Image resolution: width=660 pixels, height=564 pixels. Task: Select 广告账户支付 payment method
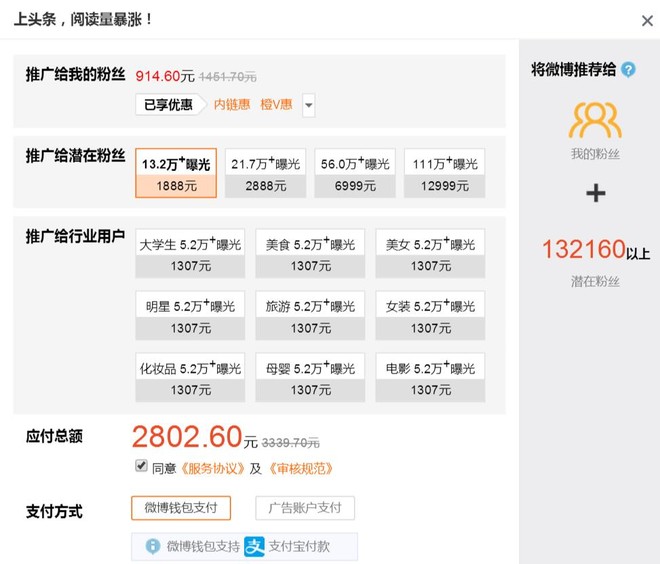pyautogui.click(x=305, y=508)
